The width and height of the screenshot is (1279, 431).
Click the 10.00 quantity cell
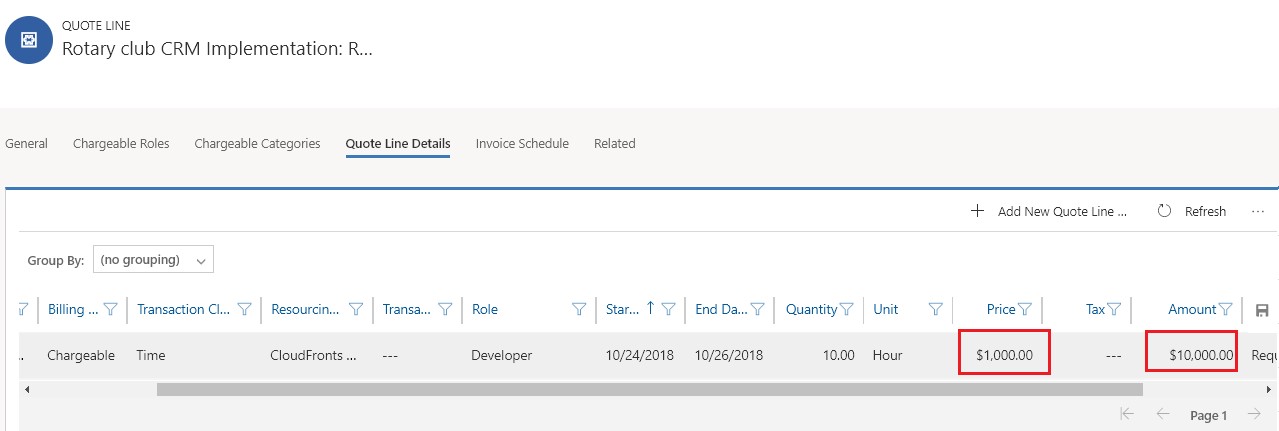tap(837, 355)
